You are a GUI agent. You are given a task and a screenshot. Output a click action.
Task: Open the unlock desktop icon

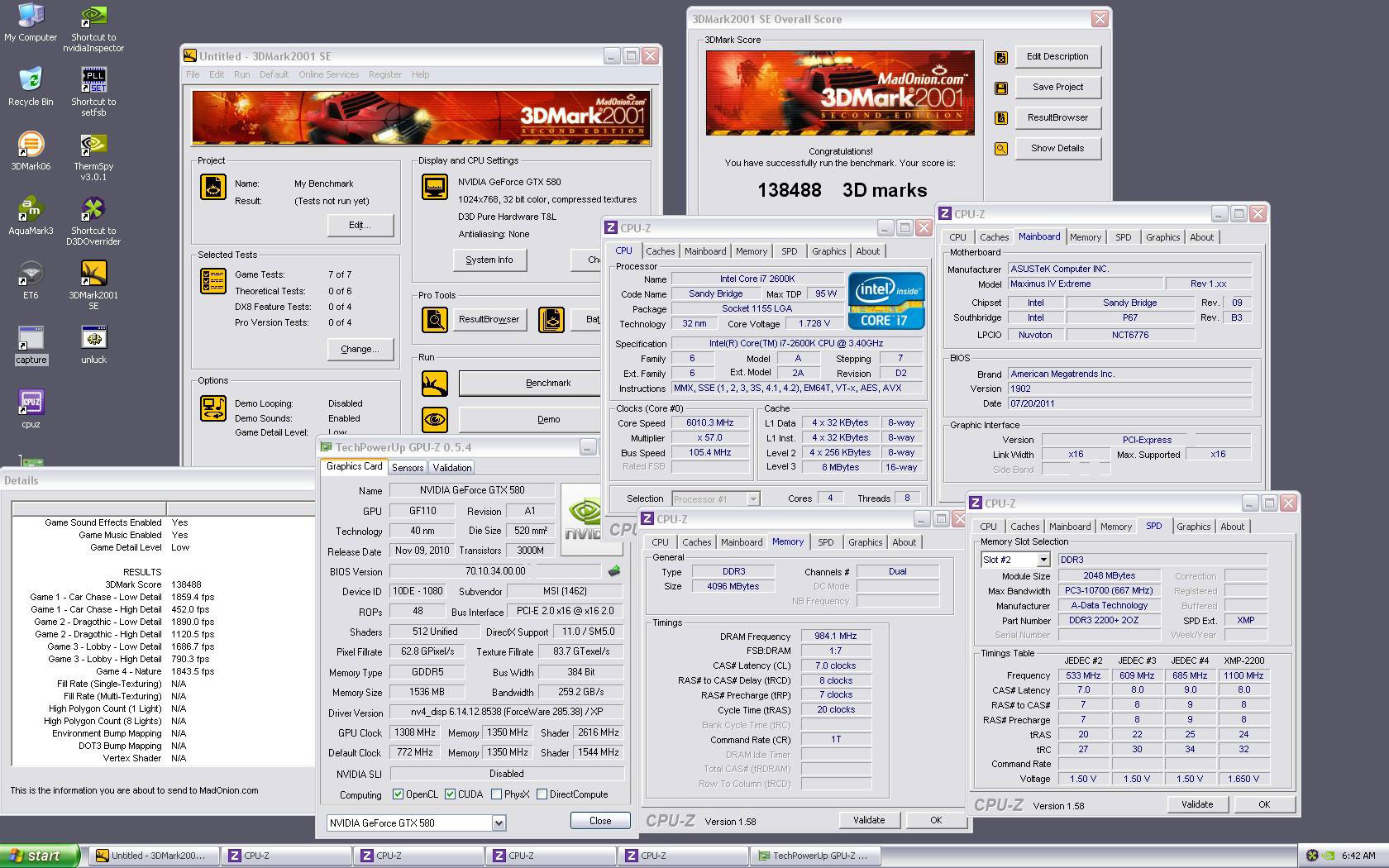point(93,345)
